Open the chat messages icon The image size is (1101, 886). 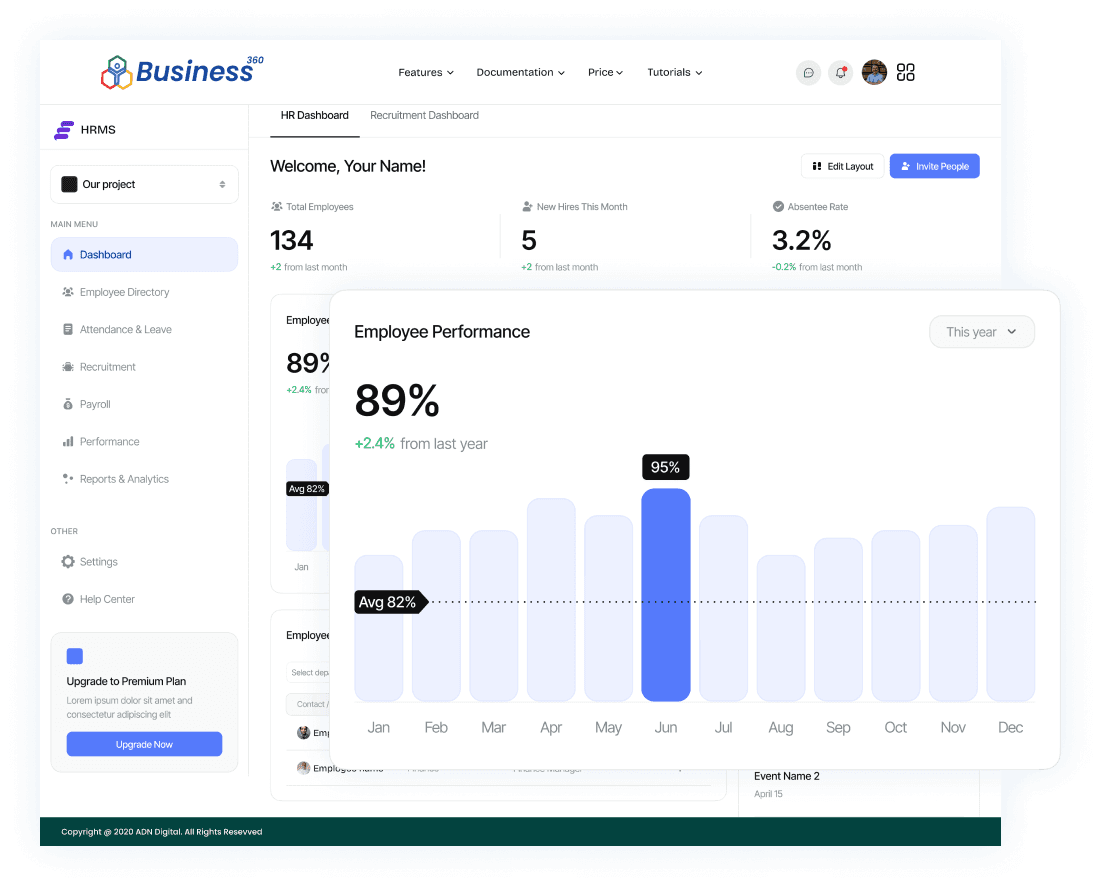pyautogui.click(x=808, y=72)
